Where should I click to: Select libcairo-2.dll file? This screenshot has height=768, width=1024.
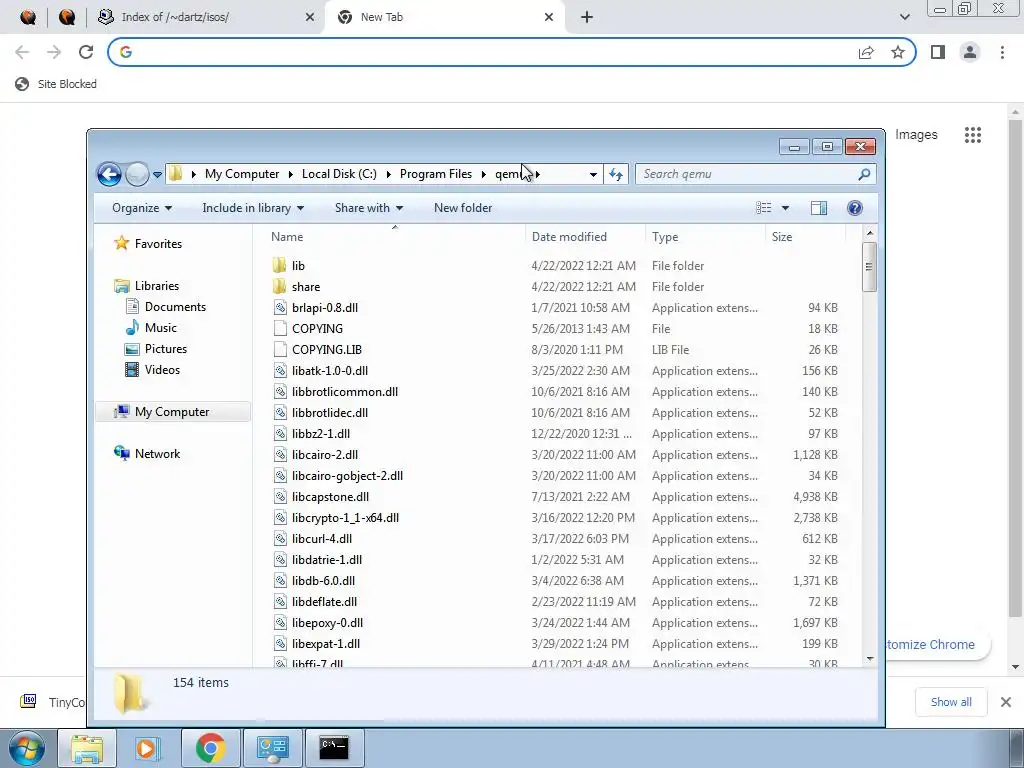[x=325, y=454]
